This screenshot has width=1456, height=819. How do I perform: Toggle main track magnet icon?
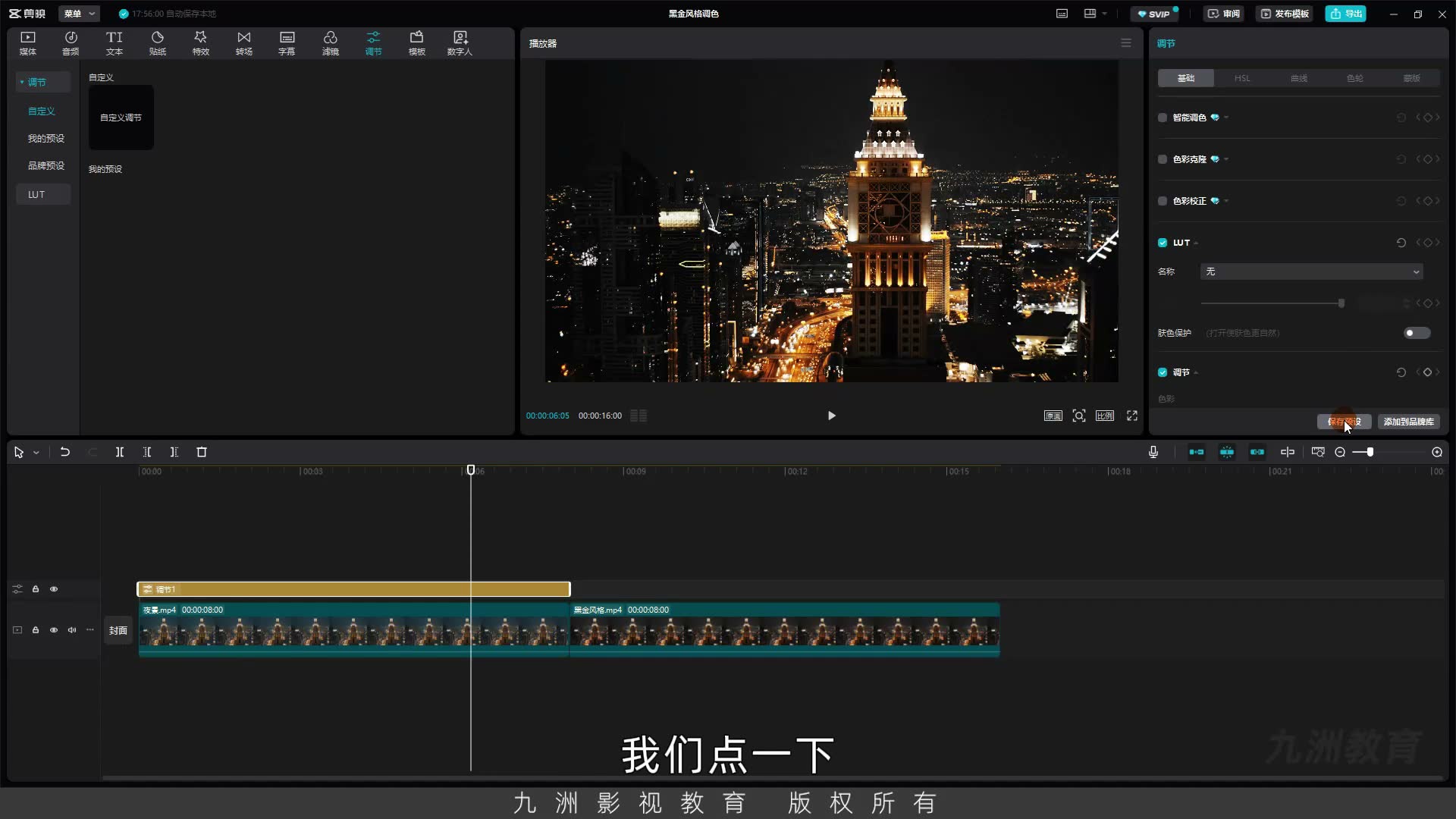pyautogui.click(x=1197, y=452)
